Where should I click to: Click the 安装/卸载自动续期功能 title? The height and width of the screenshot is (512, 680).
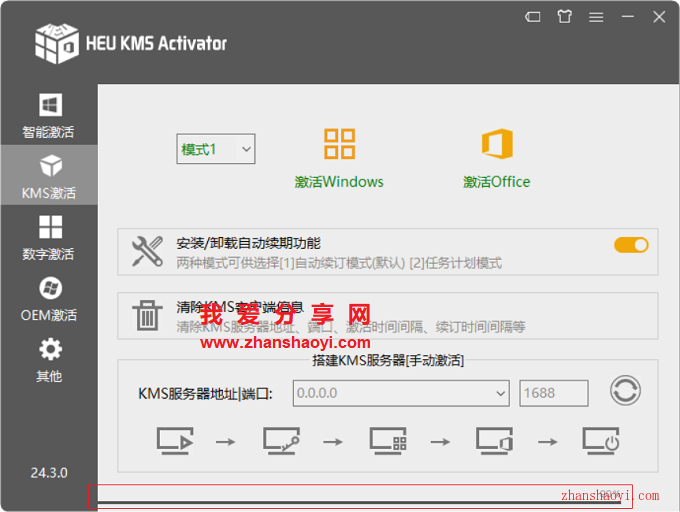click(248, 243)
